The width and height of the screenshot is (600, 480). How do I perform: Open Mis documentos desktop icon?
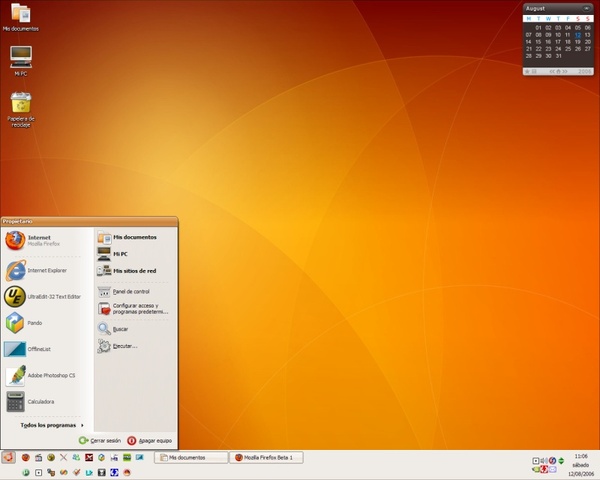pos(21,18)
